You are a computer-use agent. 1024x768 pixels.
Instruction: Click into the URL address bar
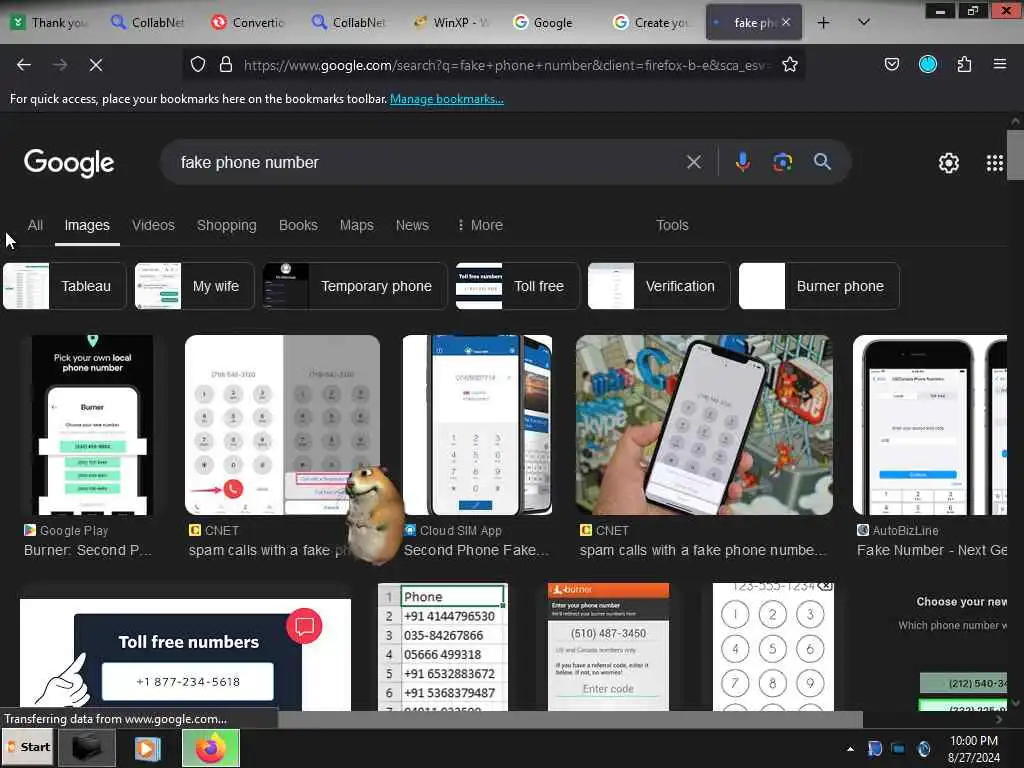click(506, 65)
